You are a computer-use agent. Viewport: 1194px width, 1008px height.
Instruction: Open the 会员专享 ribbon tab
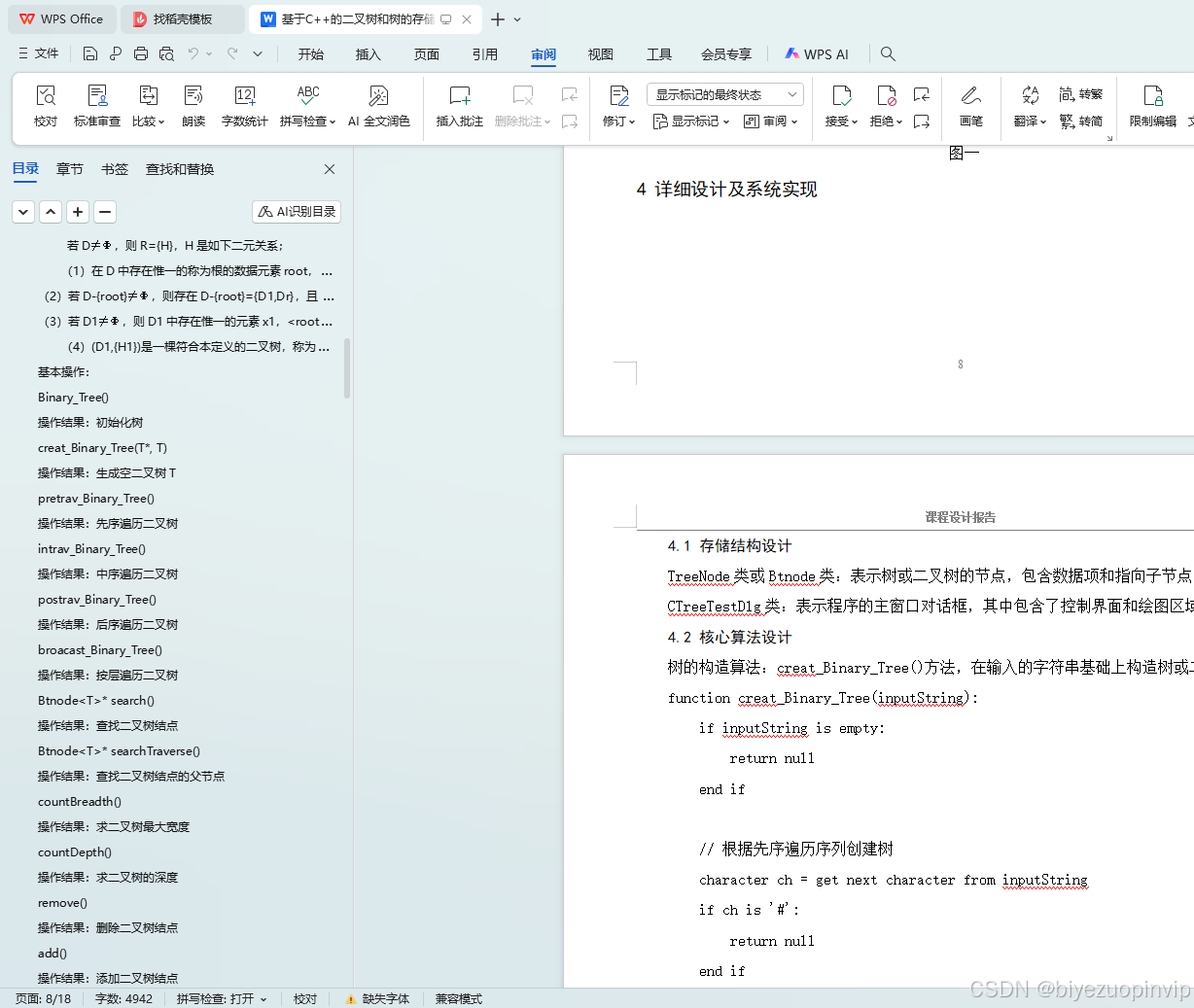(x=726, y=54)
